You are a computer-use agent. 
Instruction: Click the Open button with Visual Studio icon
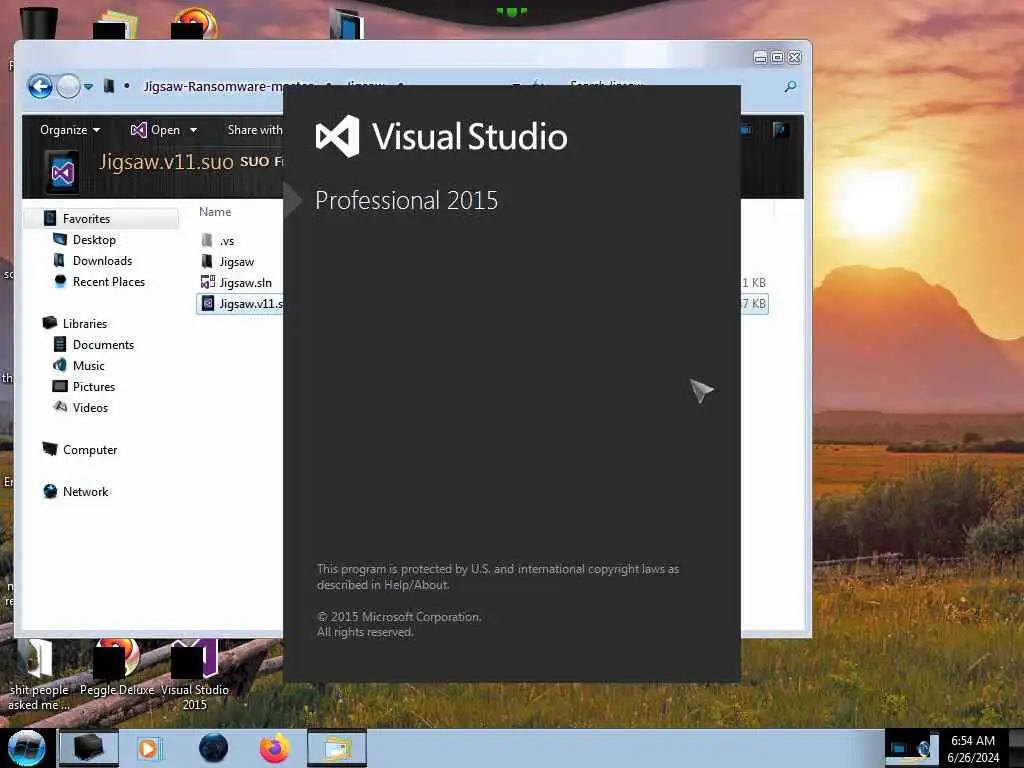155,130
